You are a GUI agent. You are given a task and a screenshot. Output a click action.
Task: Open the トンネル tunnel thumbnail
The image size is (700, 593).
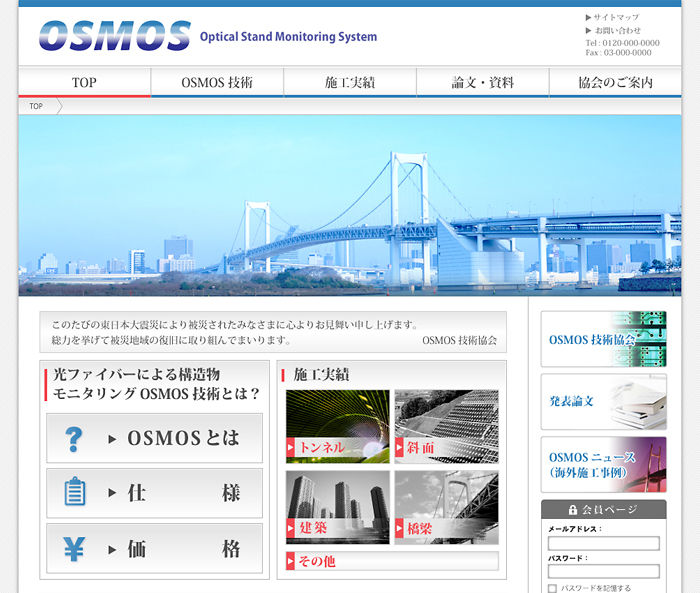click(338, 426)
